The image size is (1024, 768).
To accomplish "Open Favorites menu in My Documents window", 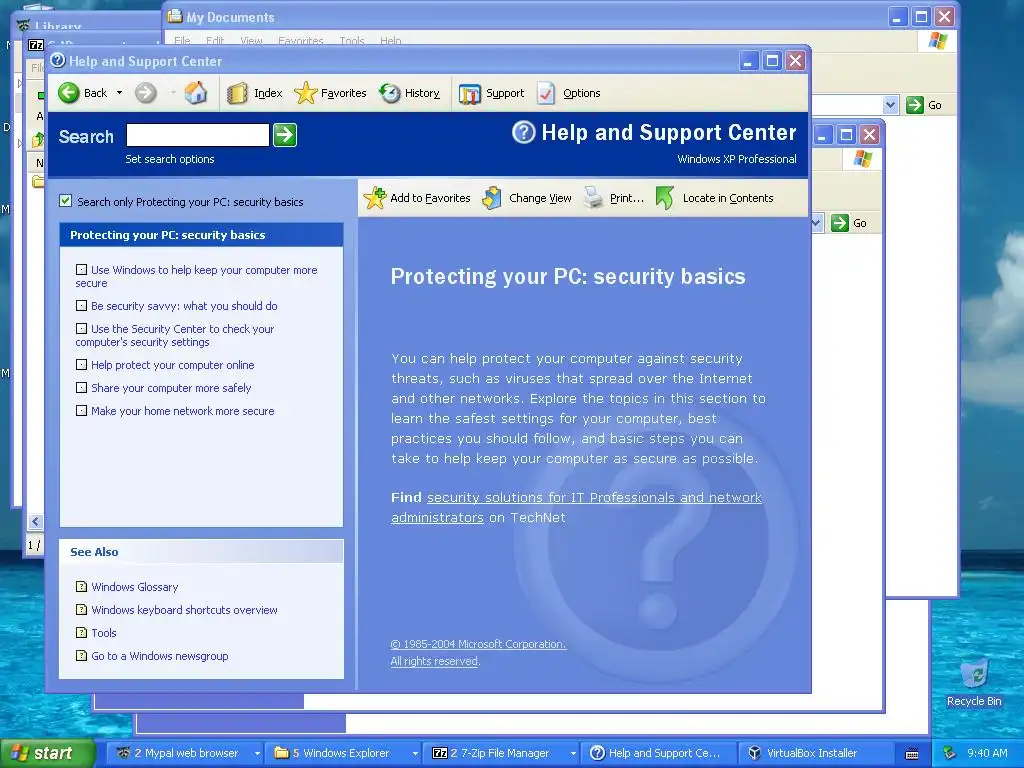I will [300, 40].
